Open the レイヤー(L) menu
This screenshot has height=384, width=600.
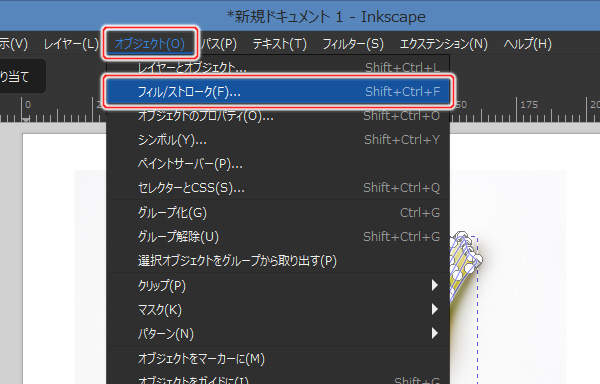click(x=71, y=44)
